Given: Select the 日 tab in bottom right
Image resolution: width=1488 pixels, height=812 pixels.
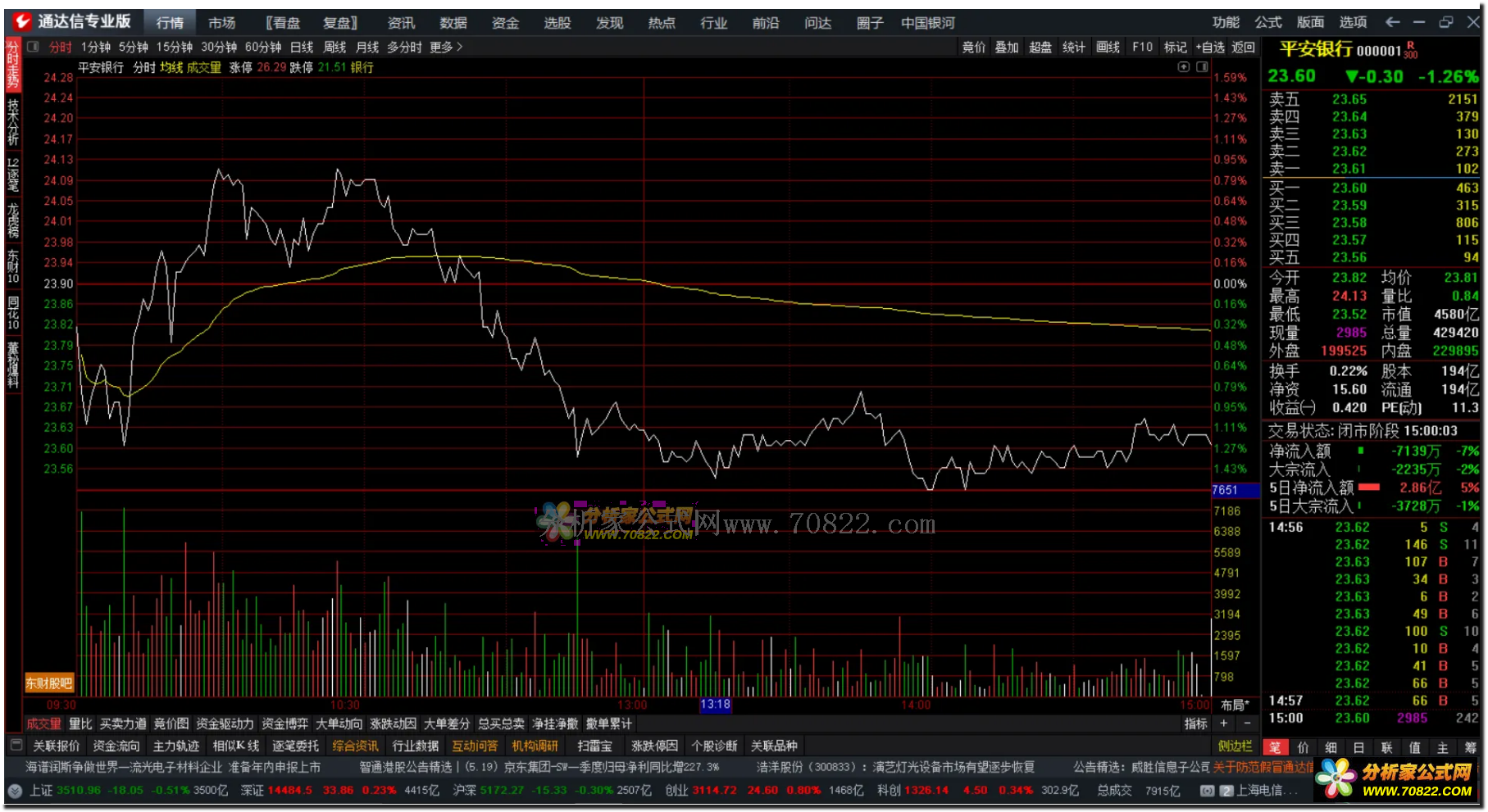Looking at the screenshot, I should click(x=1359, y=746).
